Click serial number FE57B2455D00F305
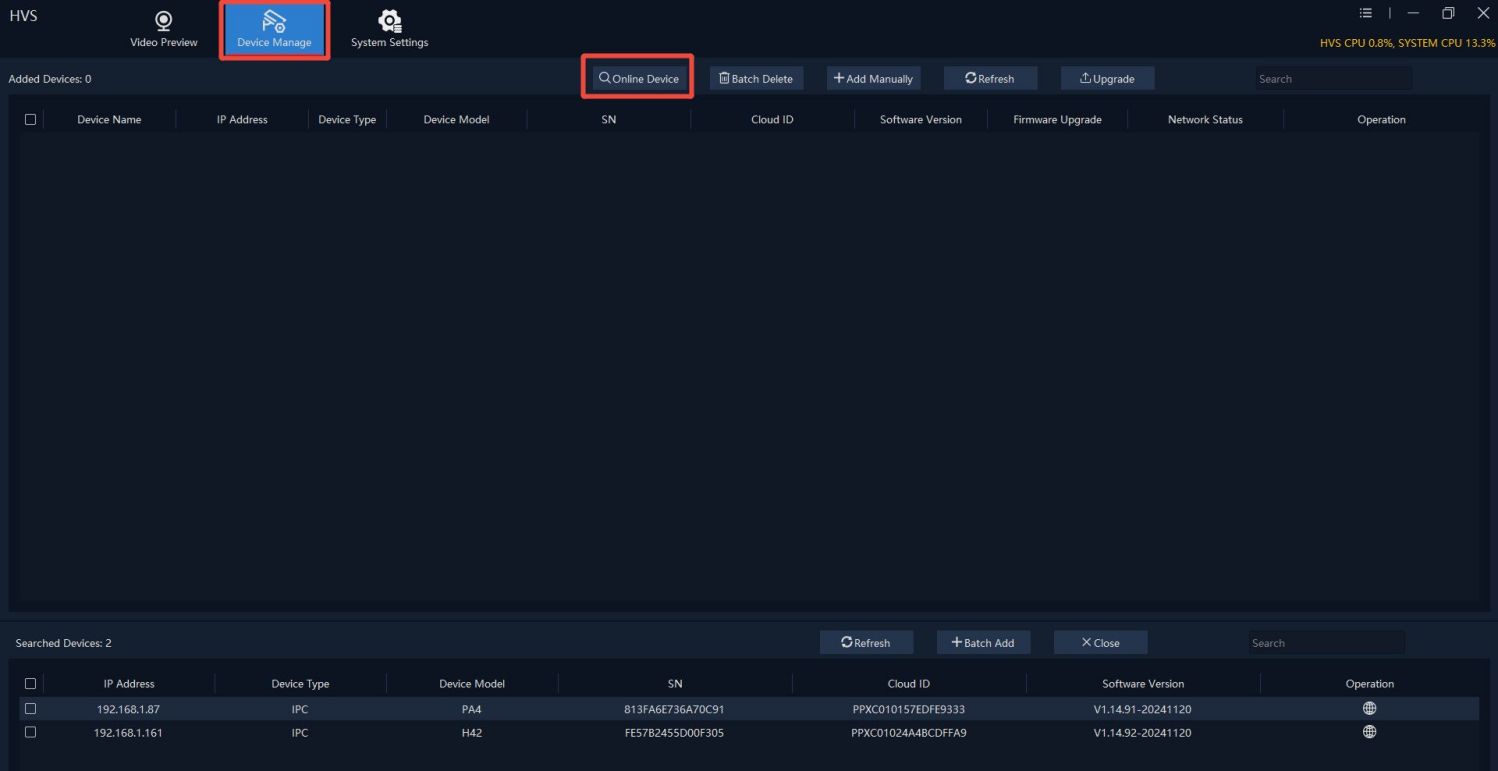Image resolution: width=1498 pixels, height=771 pixels. [674, 733]
